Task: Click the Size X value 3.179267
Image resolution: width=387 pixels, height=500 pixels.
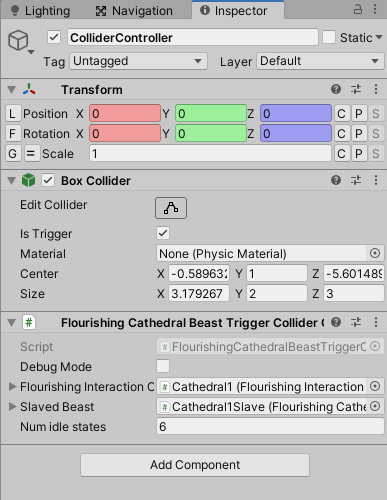Action: point(199,294)
